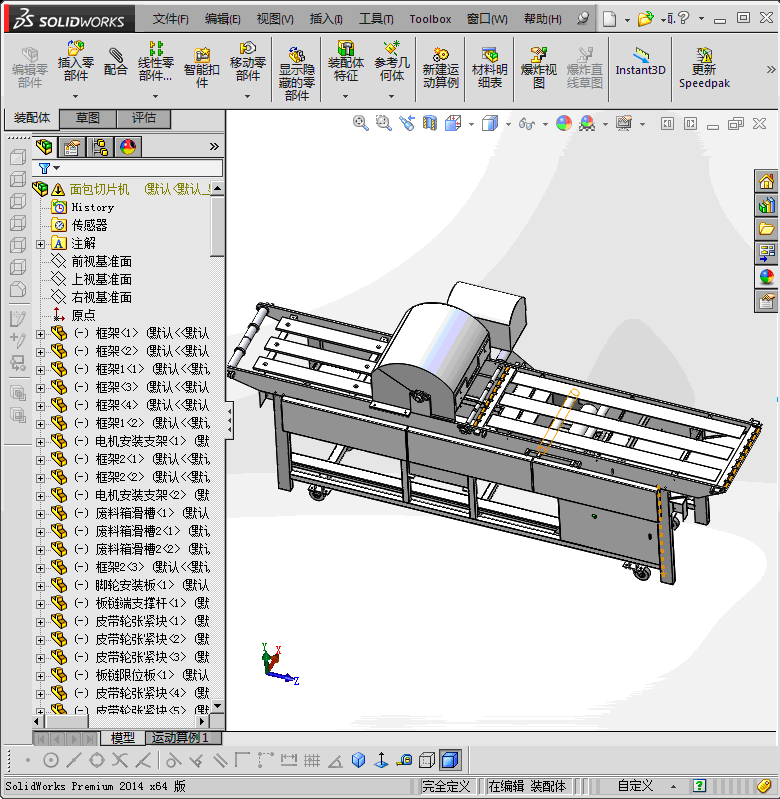Screen dimensions: 780x799
Task: Expand the 脚轮安装板<1> component node
Action: [x=40, y=585]
